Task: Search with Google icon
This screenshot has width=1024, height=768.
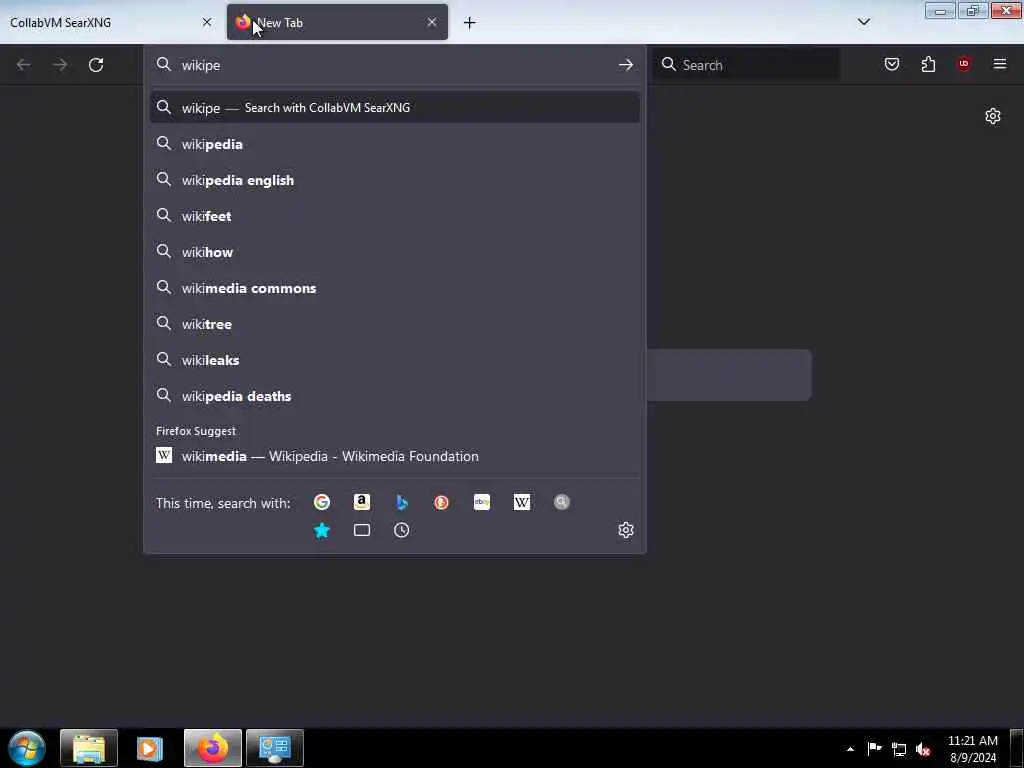Action: tap(321, 502)
